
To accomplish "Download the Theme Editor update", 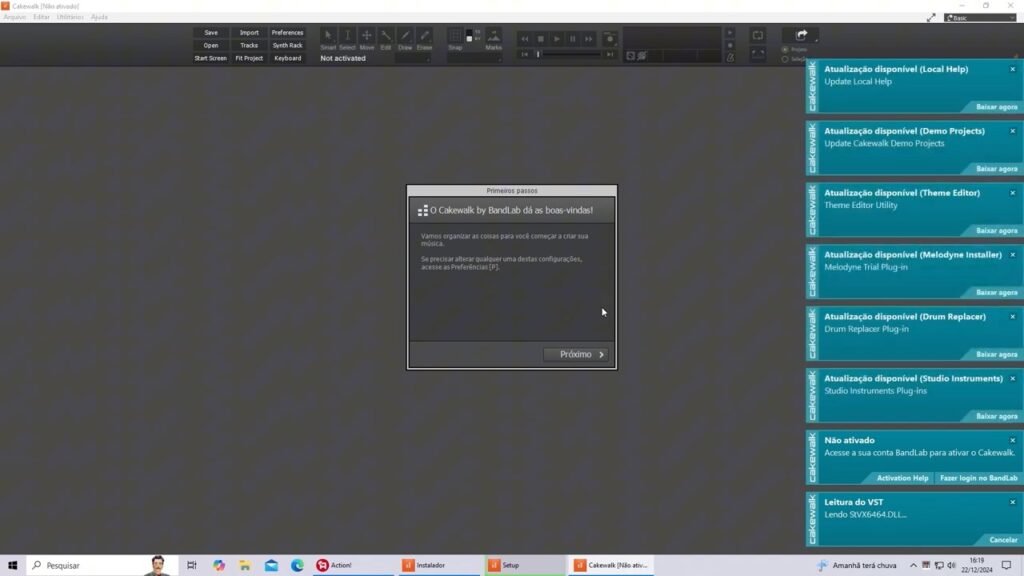I will [x=997, y=231].
